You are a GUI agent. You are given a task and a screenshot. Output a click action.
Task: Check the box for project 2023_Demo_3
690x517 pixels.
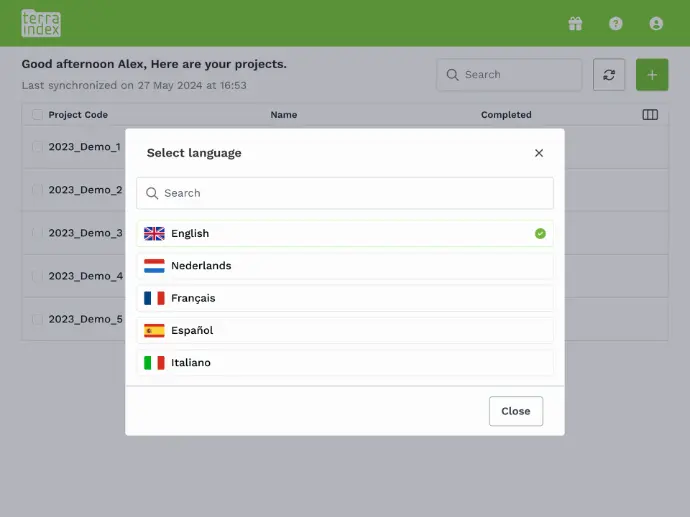click(38, 233)
